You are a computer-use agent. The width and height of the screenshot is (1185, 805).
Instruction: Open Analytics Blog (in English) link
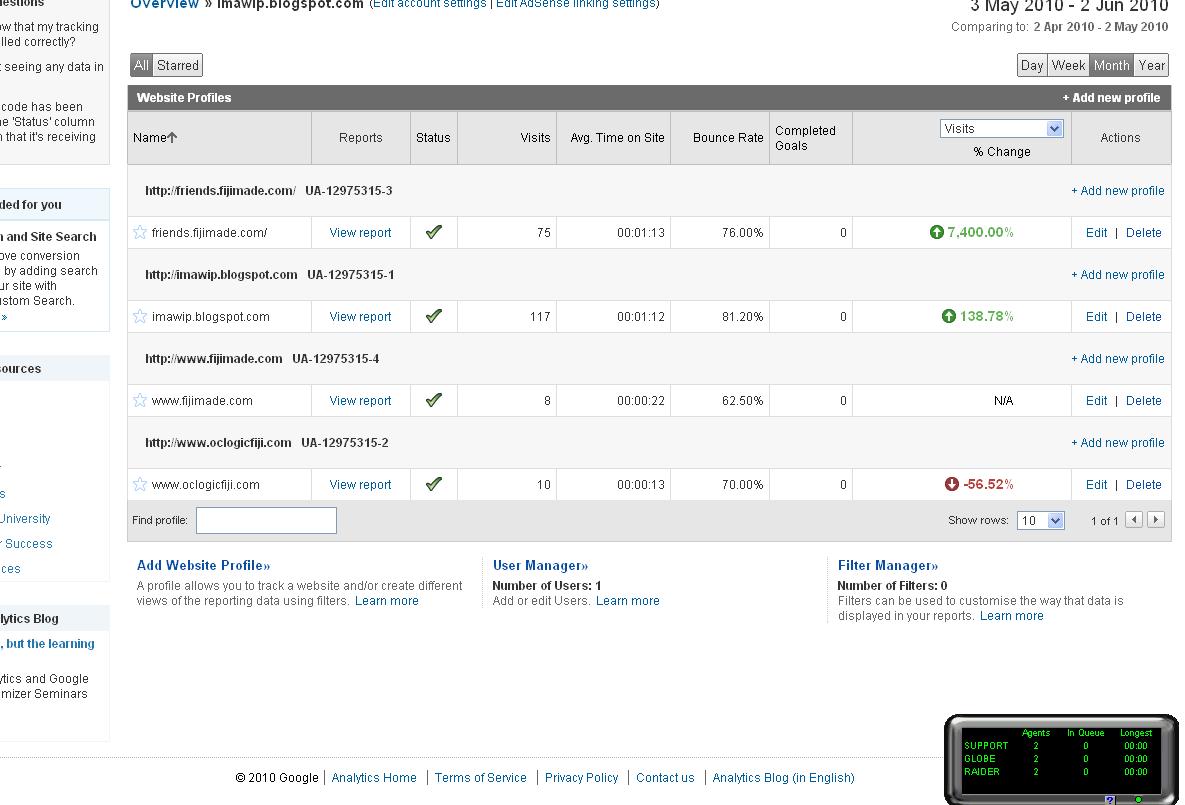click(x=783, y=778)
